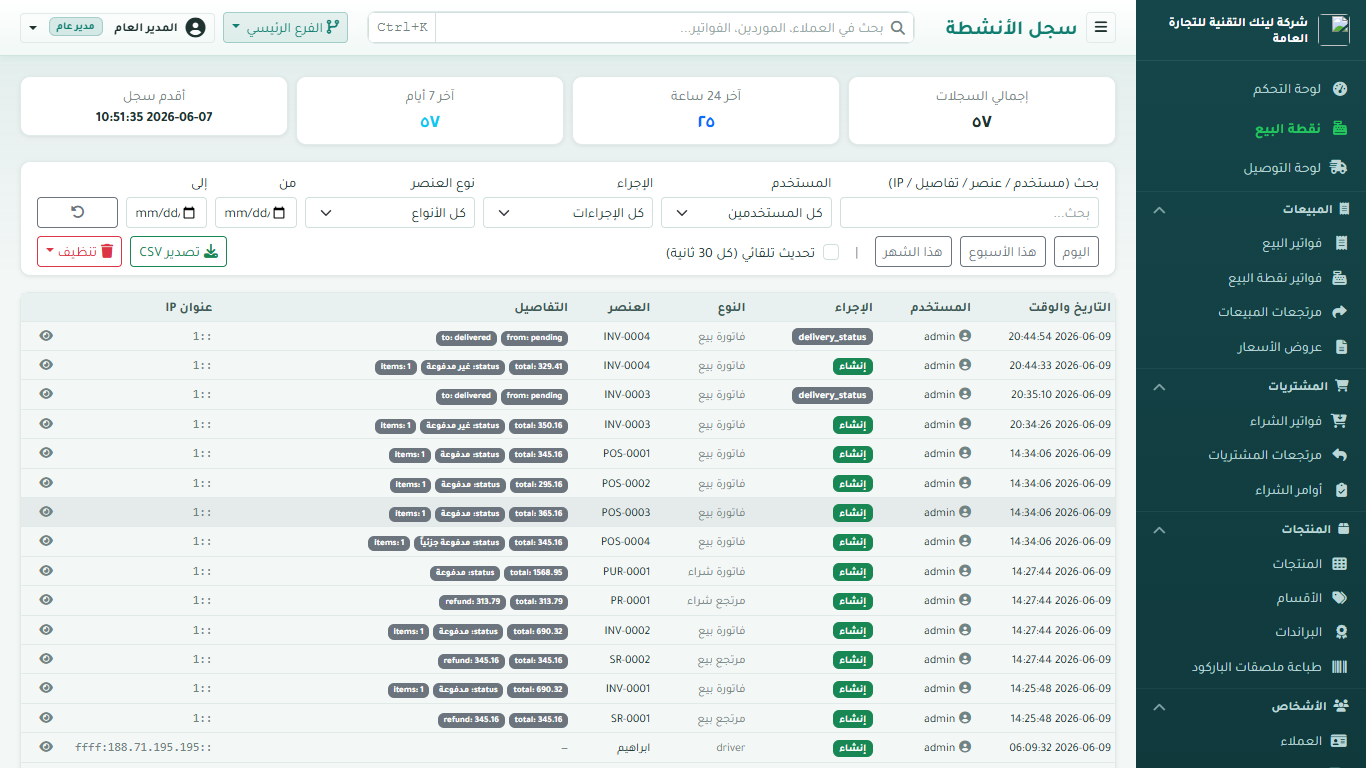Viewport: 1366px width, 768px height.
Task: Click the delivery truck icon beside لوحة التوصيل
Action: 1340,168
